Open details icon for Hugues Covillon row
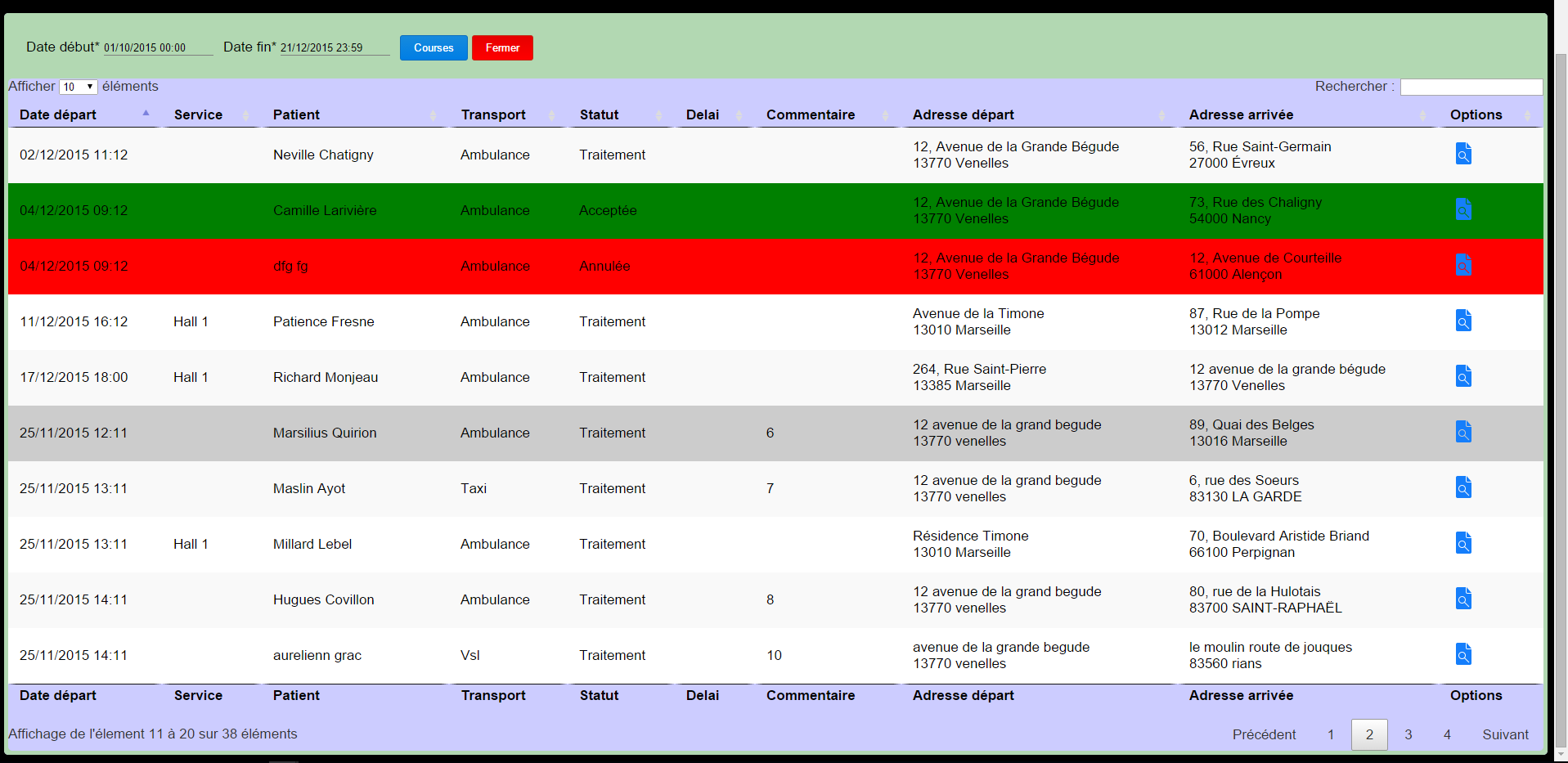Viewport: 1568px width, 763px height. pos(1463,599)
